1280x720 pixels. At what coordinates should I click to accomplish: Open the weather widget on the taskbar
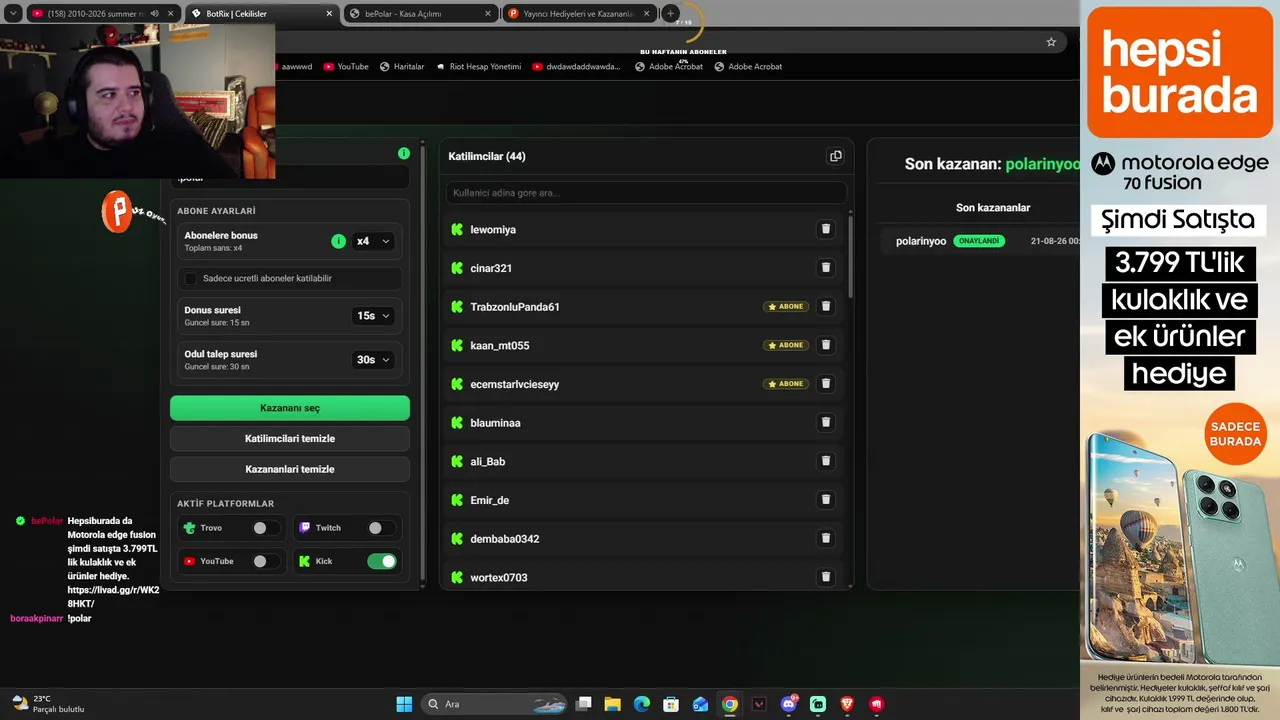click(x=47, y=704)
